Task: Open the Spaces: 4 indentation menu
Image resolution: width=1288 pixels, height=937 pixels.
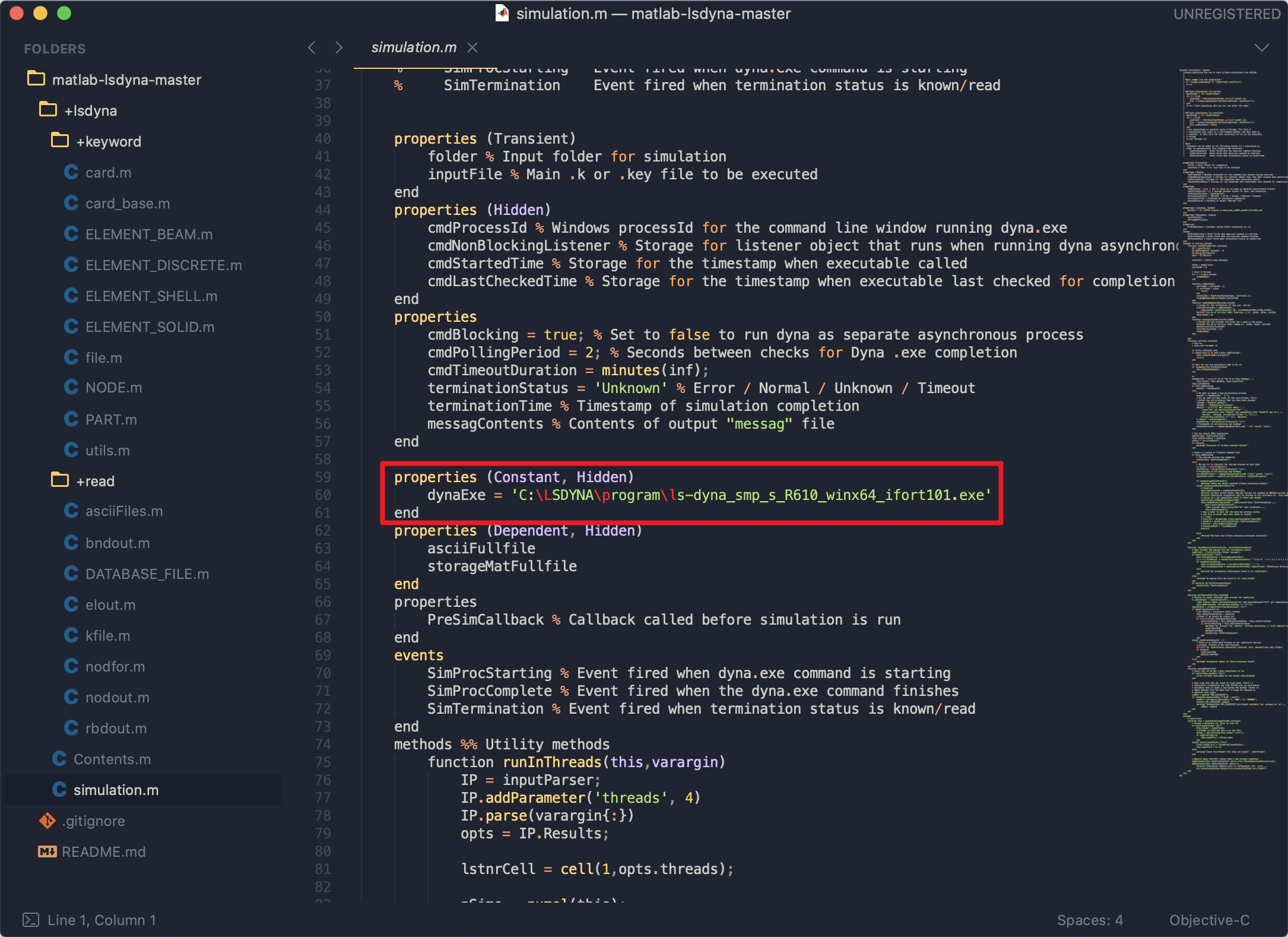Action: click(1090, 920)
